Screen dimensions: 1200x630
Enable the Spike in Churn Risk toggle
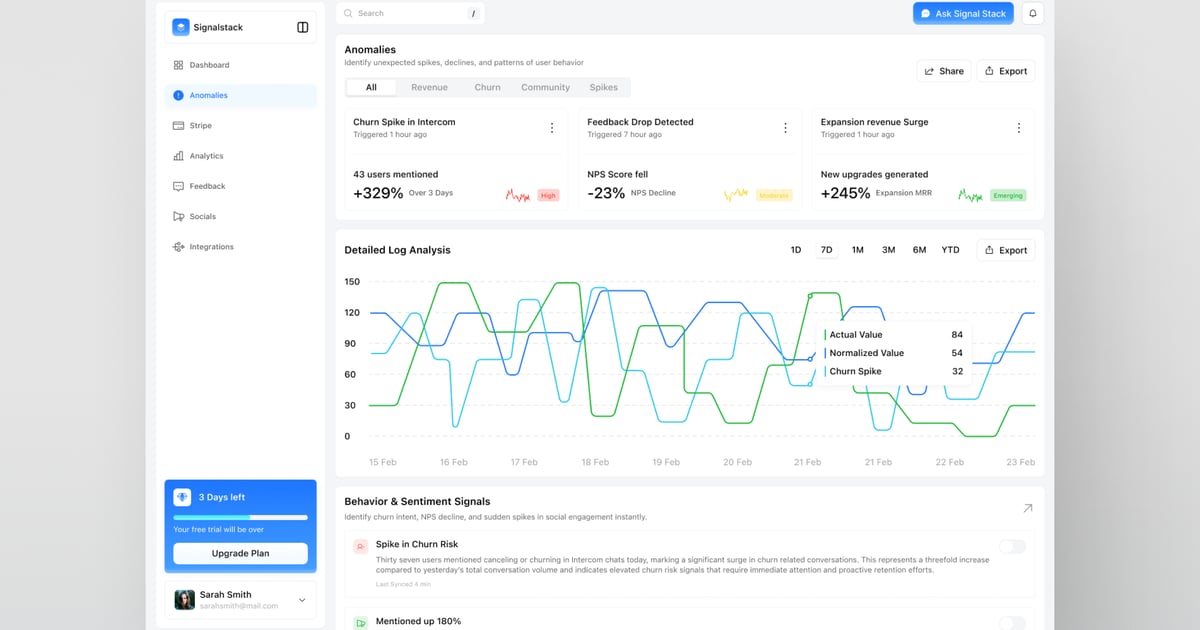coord(1012,546)
